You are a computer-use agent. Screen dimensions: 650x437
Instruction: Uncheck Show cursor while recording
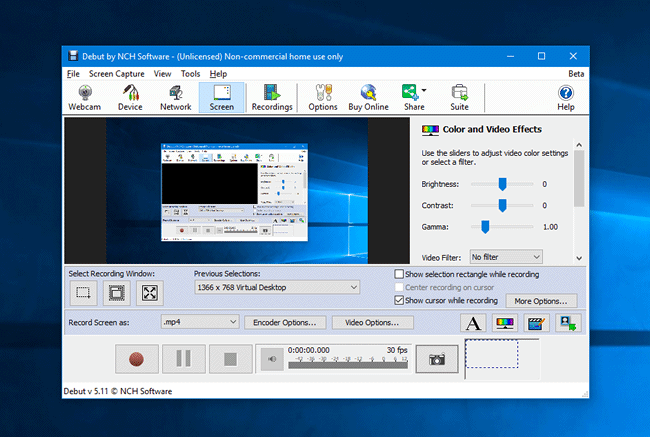399,300
